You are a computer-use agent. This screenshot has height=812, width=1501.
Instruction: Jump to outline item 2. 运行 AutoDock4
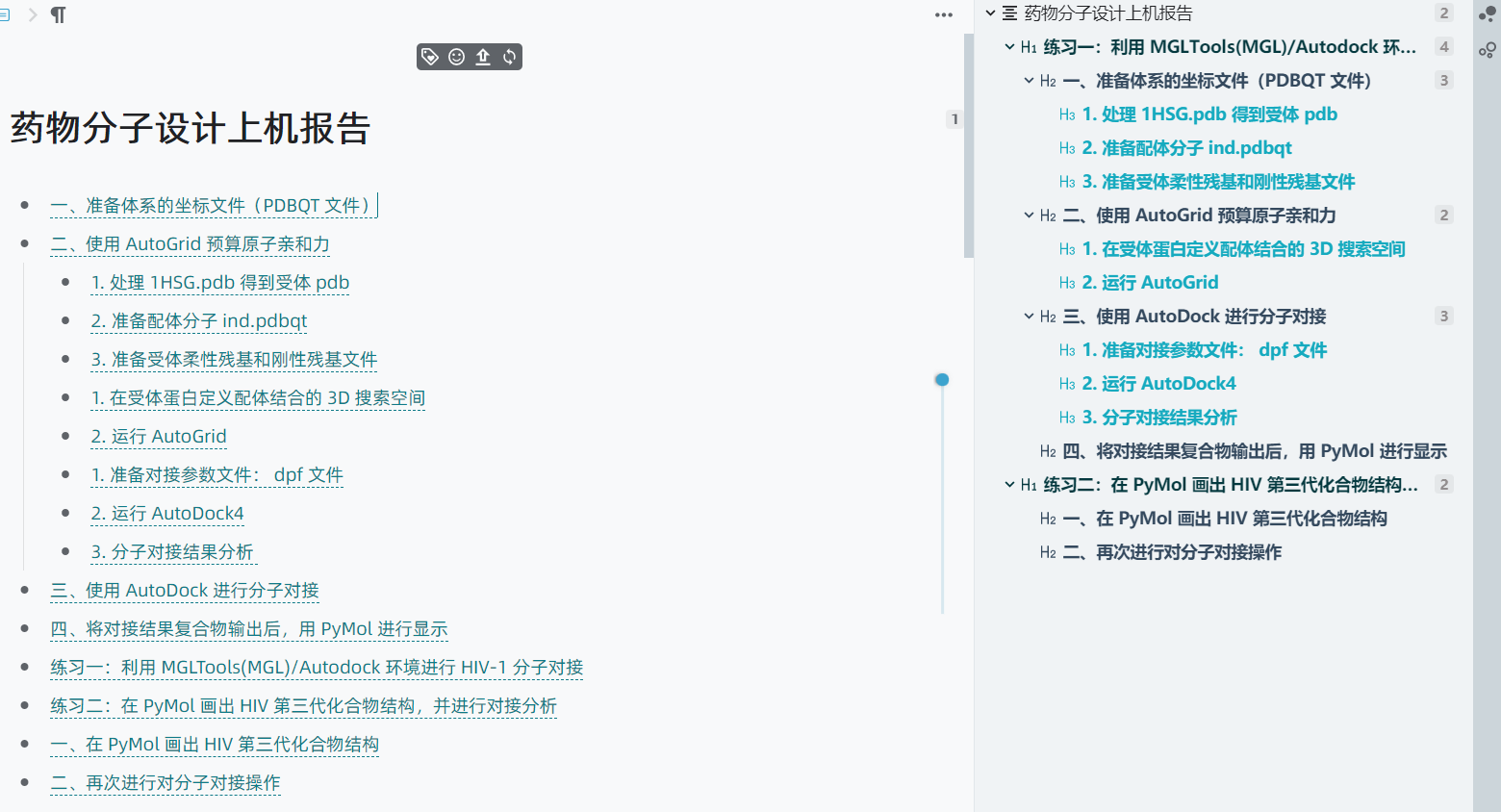1158,384
